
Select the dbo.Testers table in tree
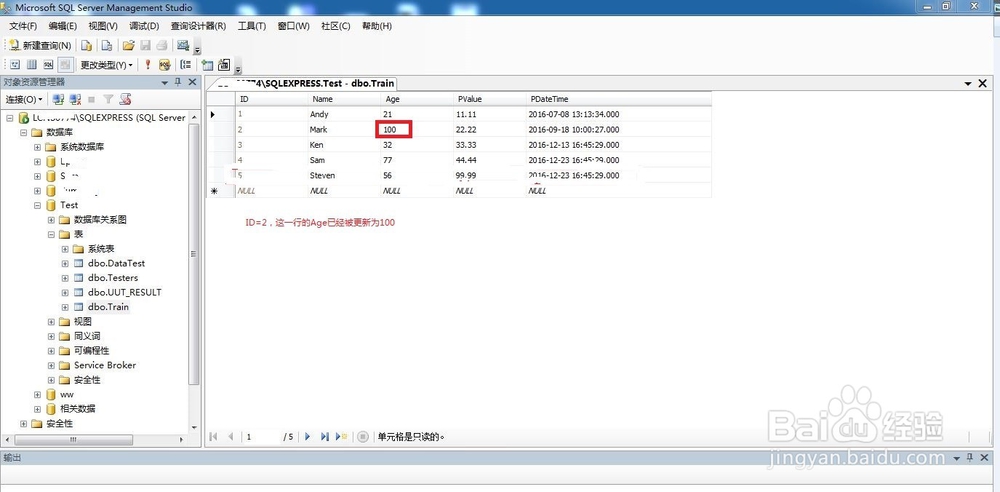tap(113, 278)
